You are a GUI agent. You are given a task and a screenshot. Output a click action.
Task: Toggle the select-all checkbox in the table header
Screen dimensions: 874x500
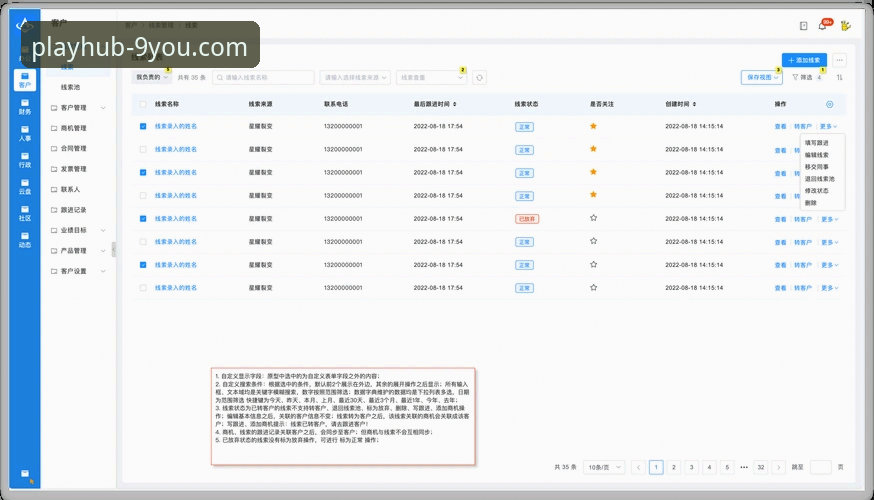point(143,104)
